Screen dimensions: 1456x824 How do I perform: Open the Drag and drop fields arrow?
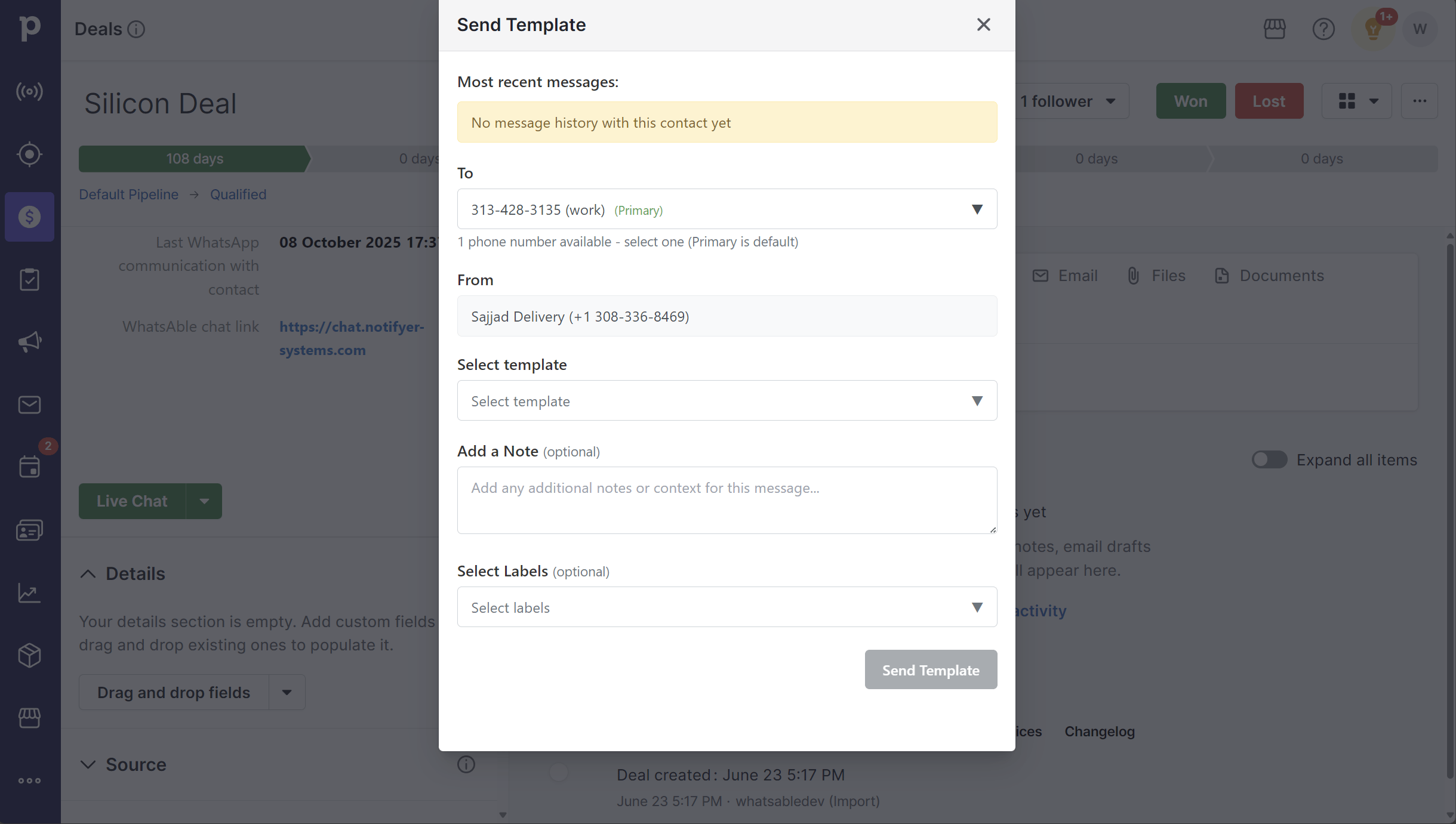coord(287,692)
